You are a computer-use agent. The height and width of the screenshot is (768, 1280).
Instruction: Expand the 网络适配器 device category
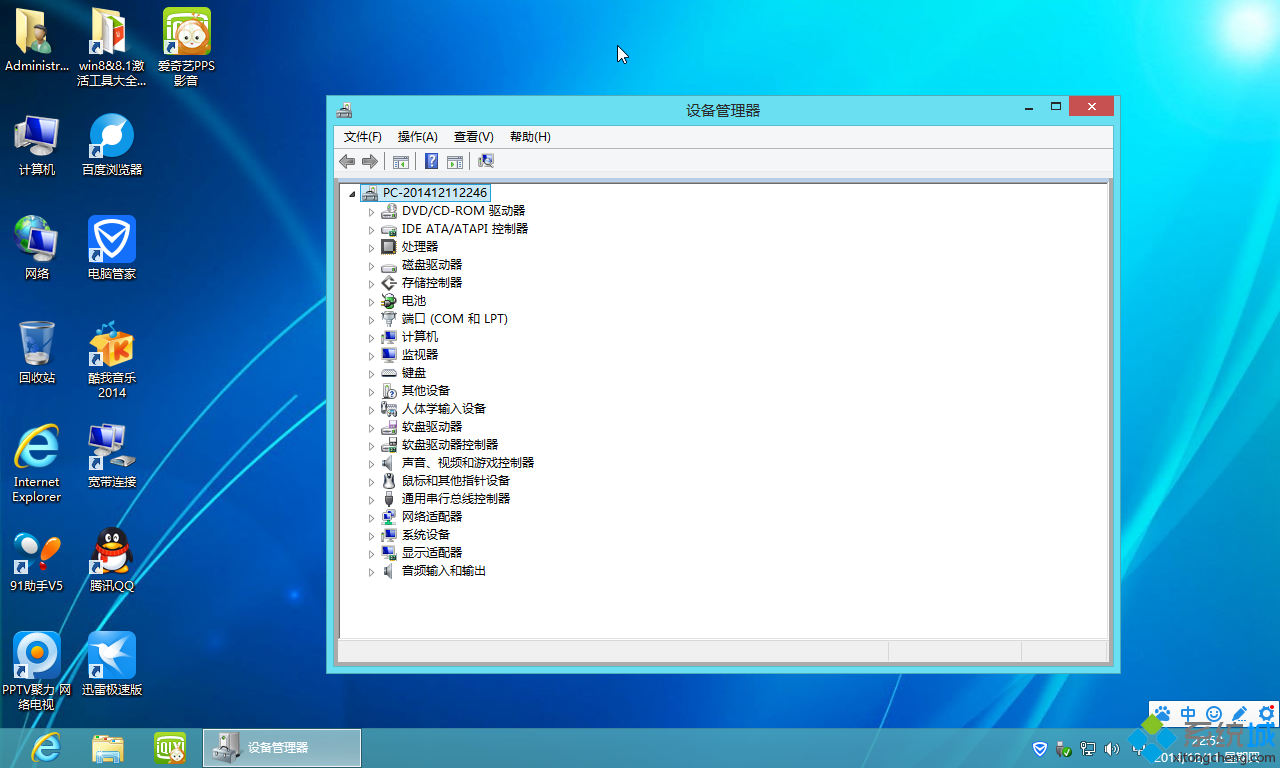(371, 518)
